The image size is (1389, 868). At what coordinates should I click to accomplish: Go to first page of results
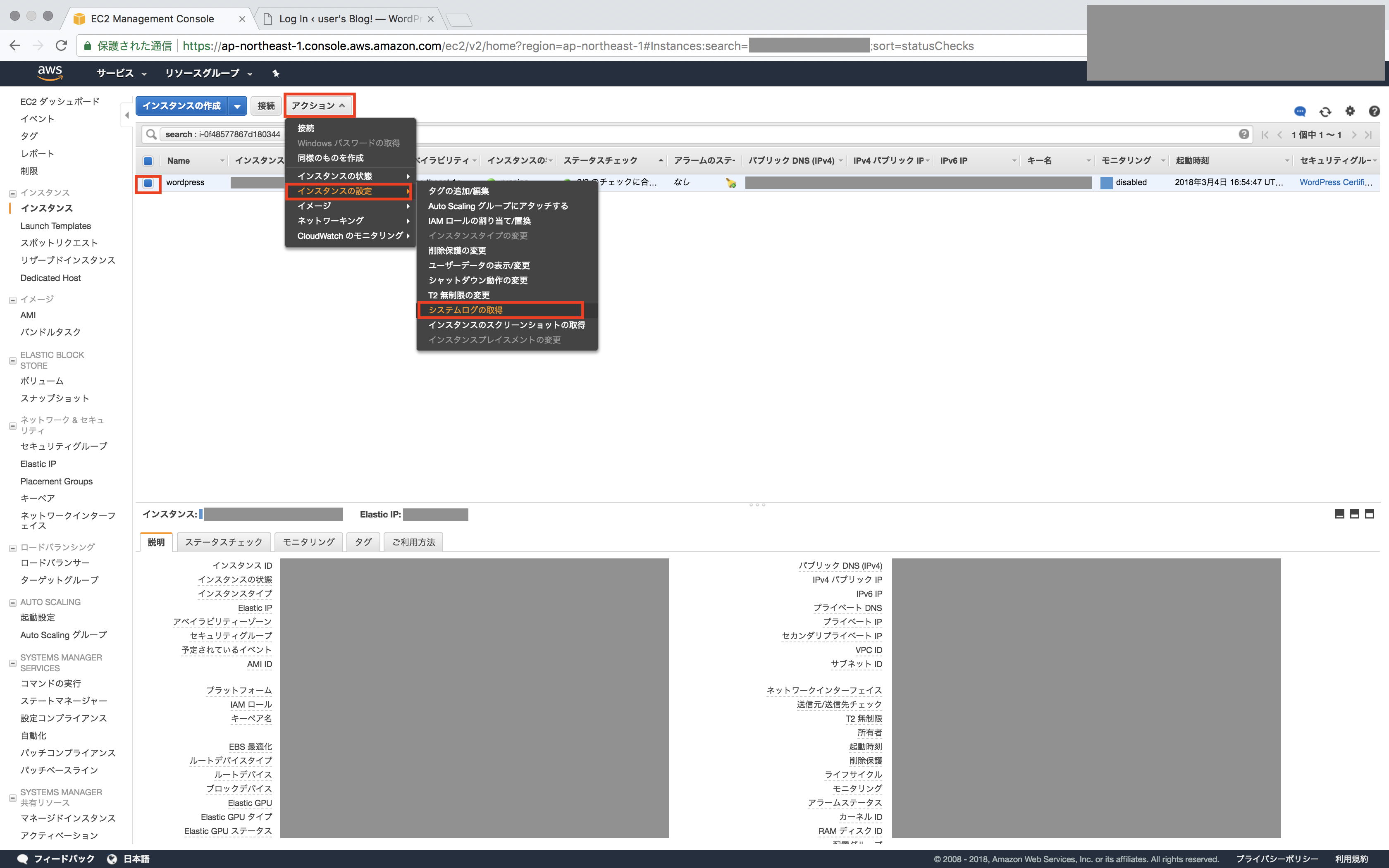[1265, 135]
